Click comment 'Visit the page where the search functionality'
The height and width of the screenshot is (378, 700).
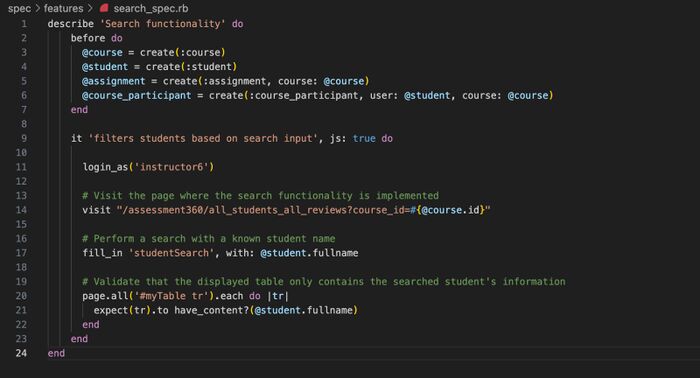223,195
